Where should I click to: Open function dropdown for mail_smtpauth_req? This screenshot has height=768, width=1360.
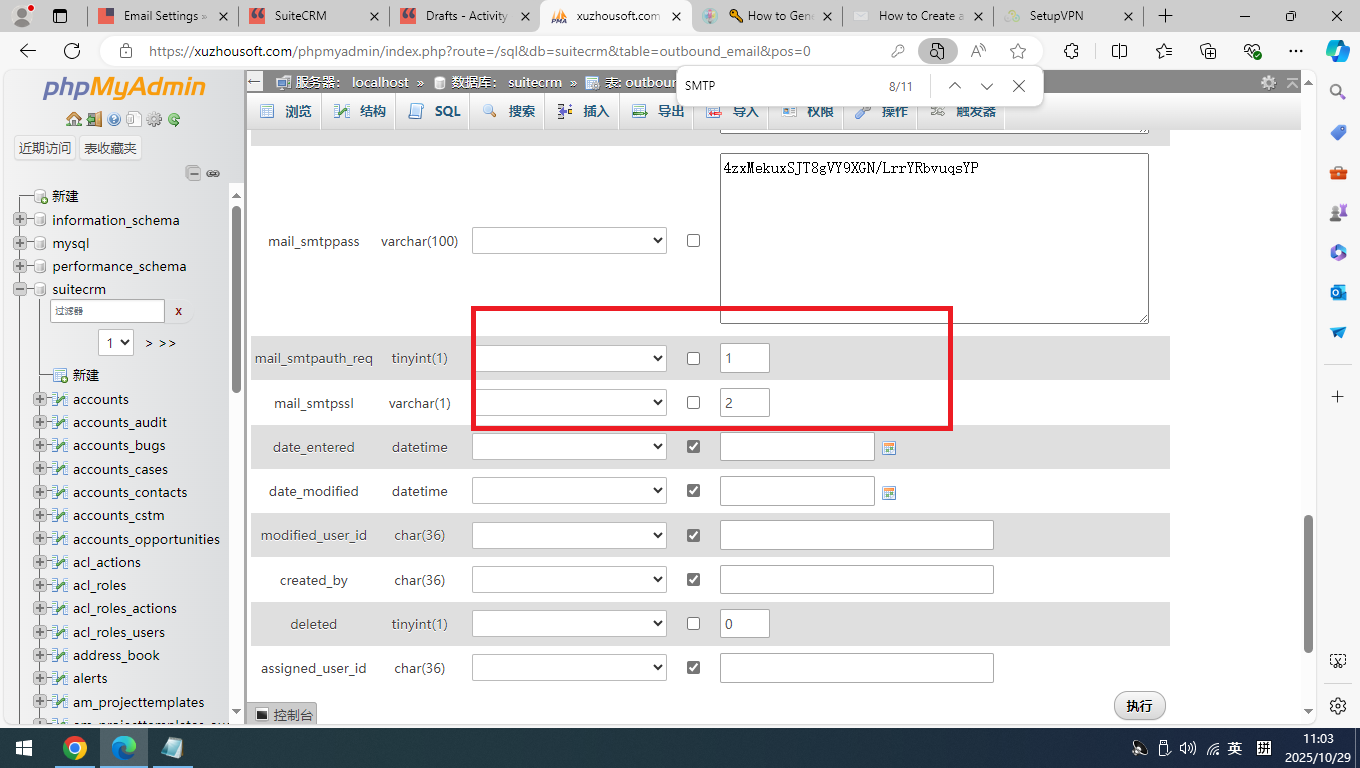tap(569, 358)
